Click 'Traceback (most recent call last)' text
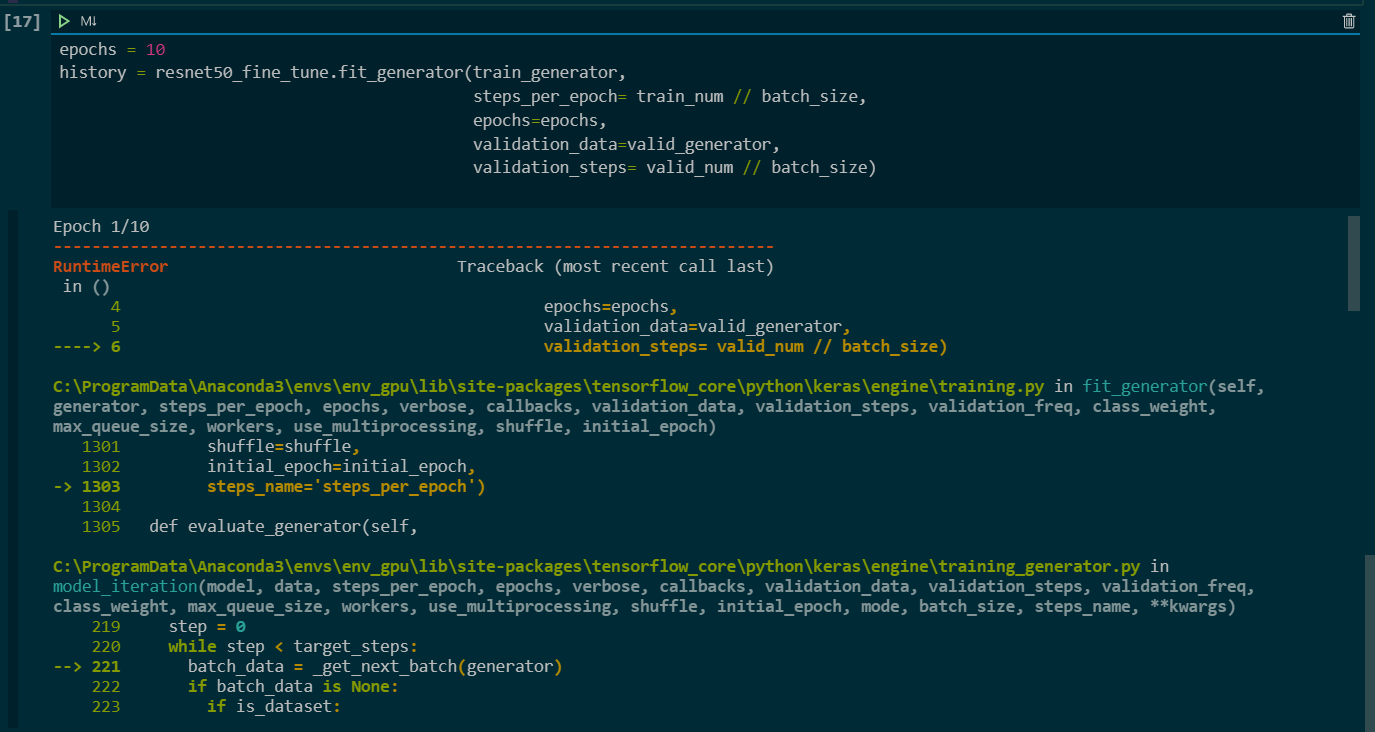The height and width of the screenshot is (732, 1375). tap(615, 267)
